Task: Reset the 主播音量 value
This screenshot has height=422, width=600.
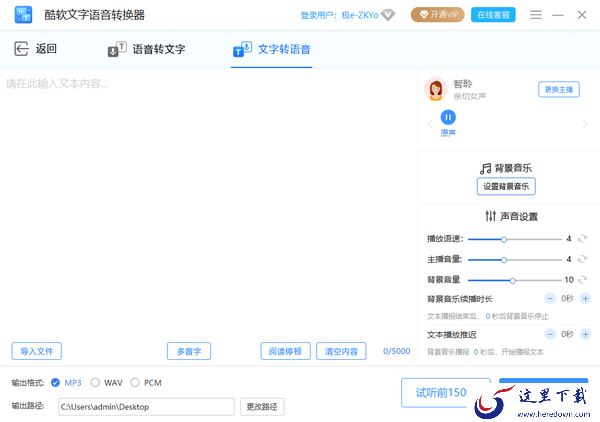Action: point(582,259)
